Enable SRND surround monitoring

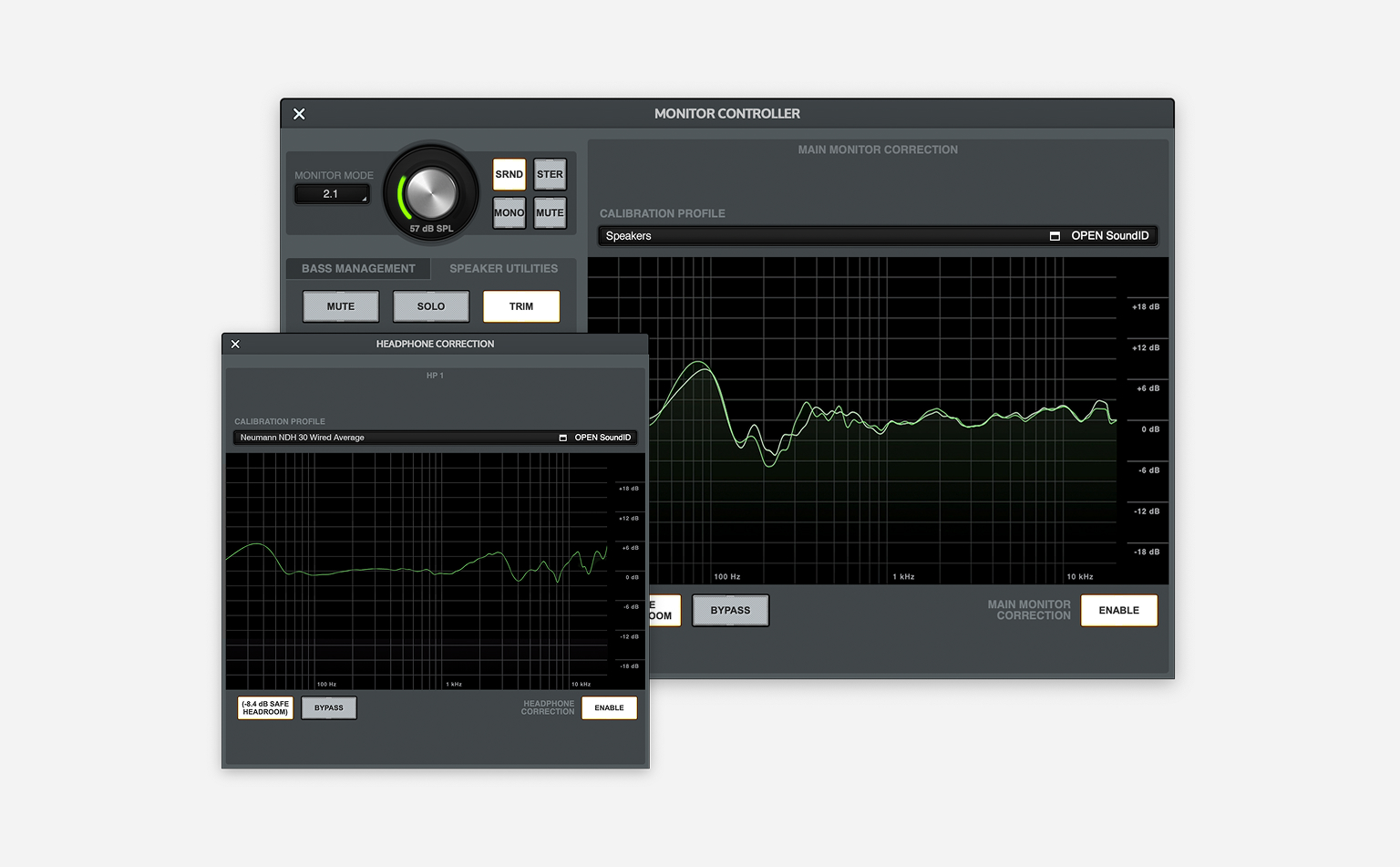[x=509, y=174]
